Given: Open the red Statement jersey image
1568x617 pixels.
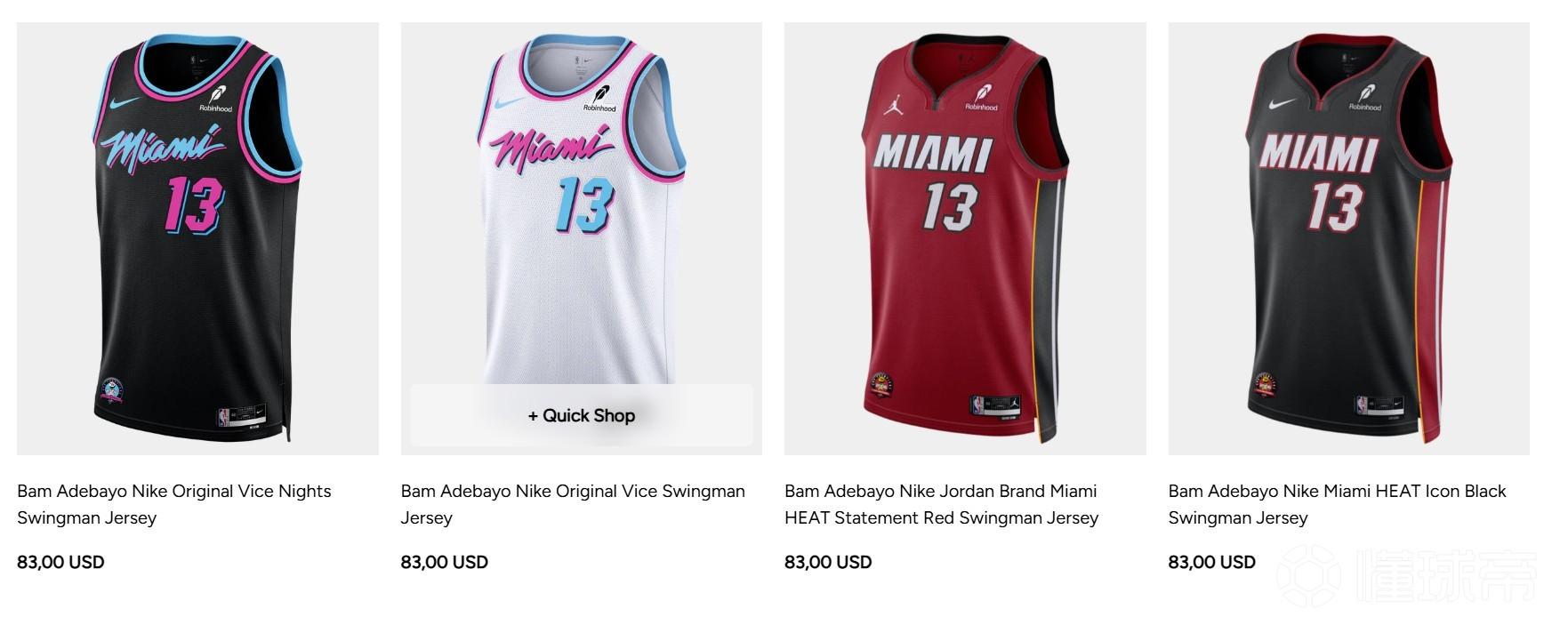Looking at the screenshot, I should point(965,238).
